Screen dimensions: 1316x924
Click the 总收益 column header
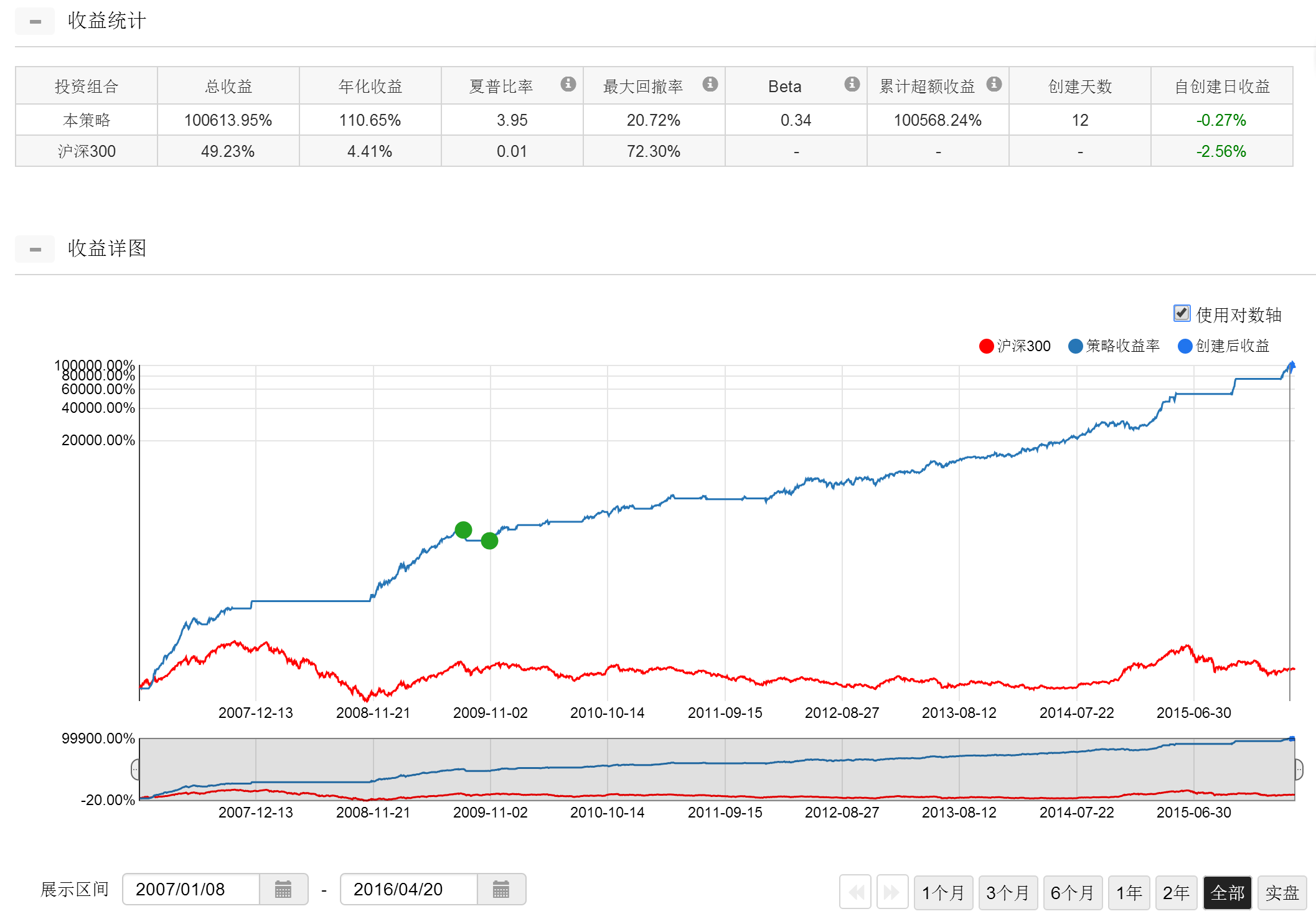[228, 86]
